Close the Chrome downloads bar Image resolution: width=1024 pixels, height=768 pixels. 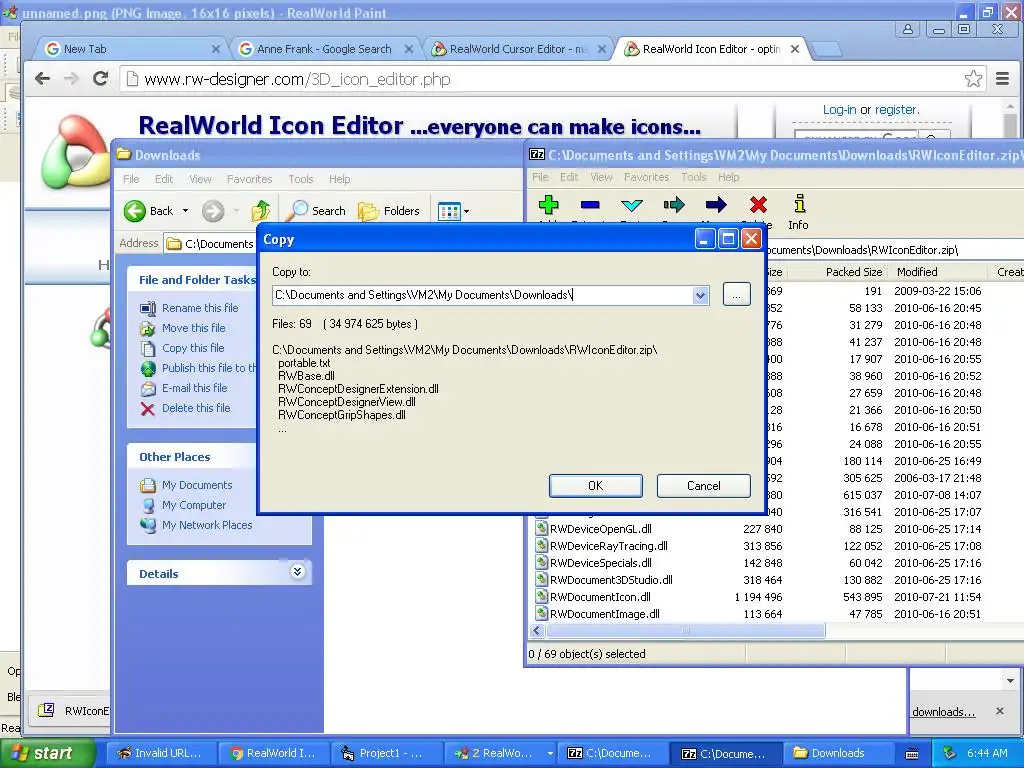coord(1000,711)
